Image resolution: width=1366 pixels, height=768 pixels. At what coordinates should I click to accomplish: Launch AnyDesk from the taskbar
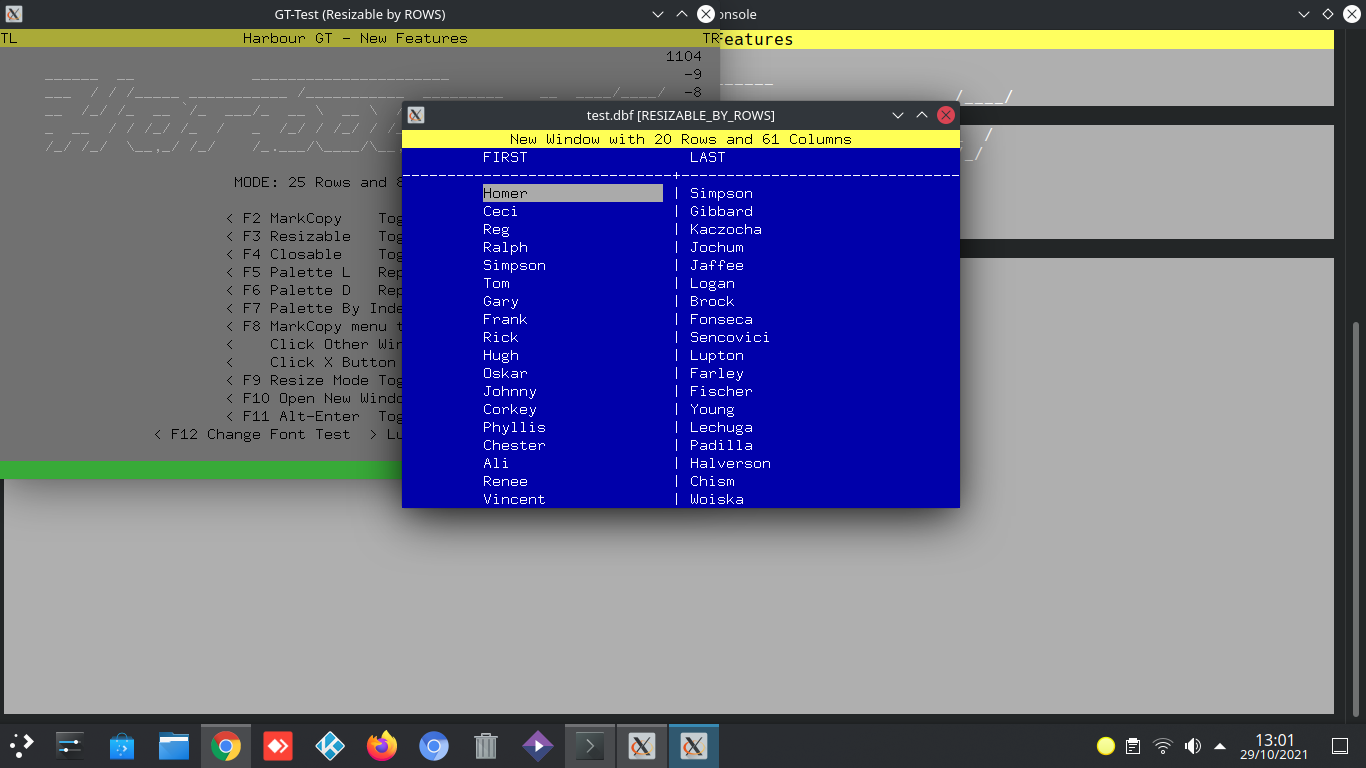coord(278,746)
